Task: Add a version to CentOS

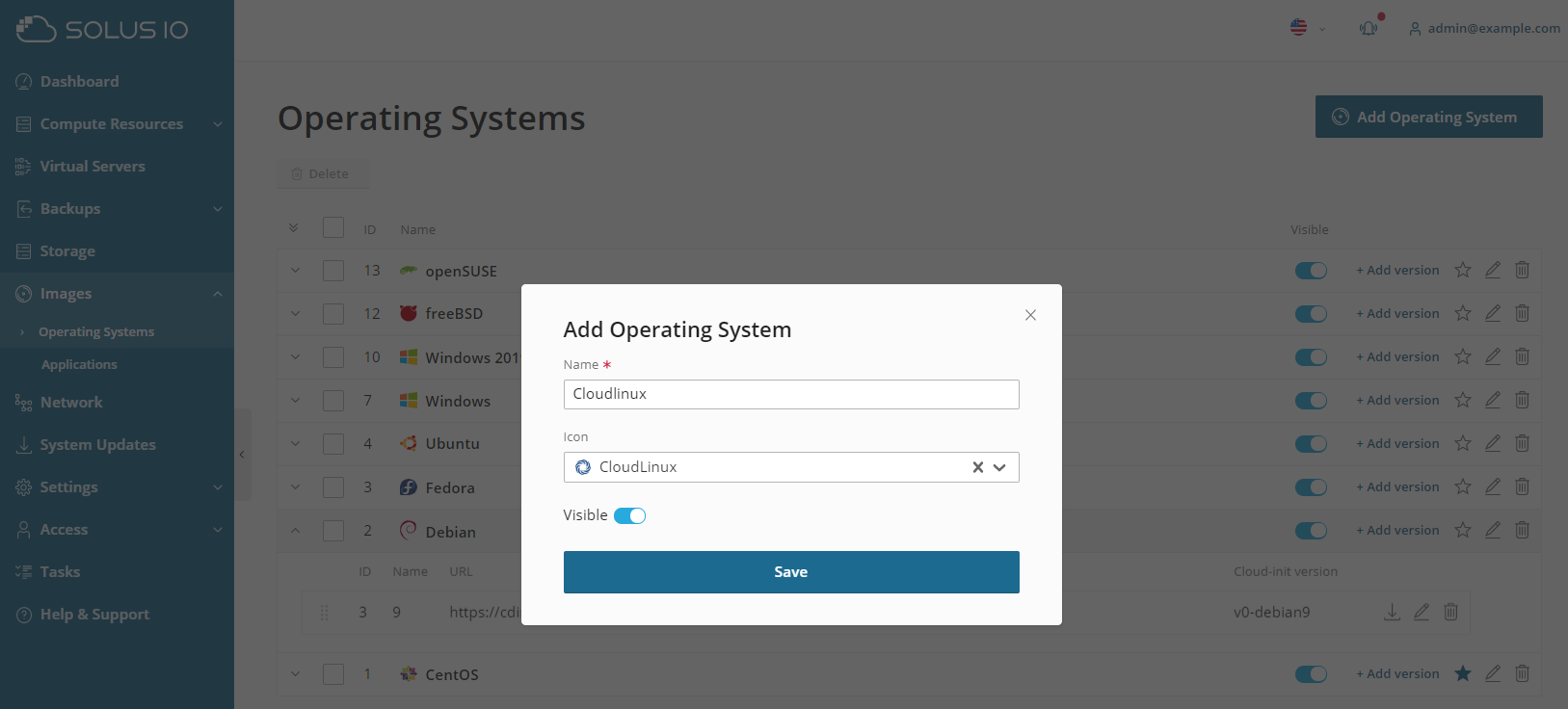Action: pos(1397,674)
